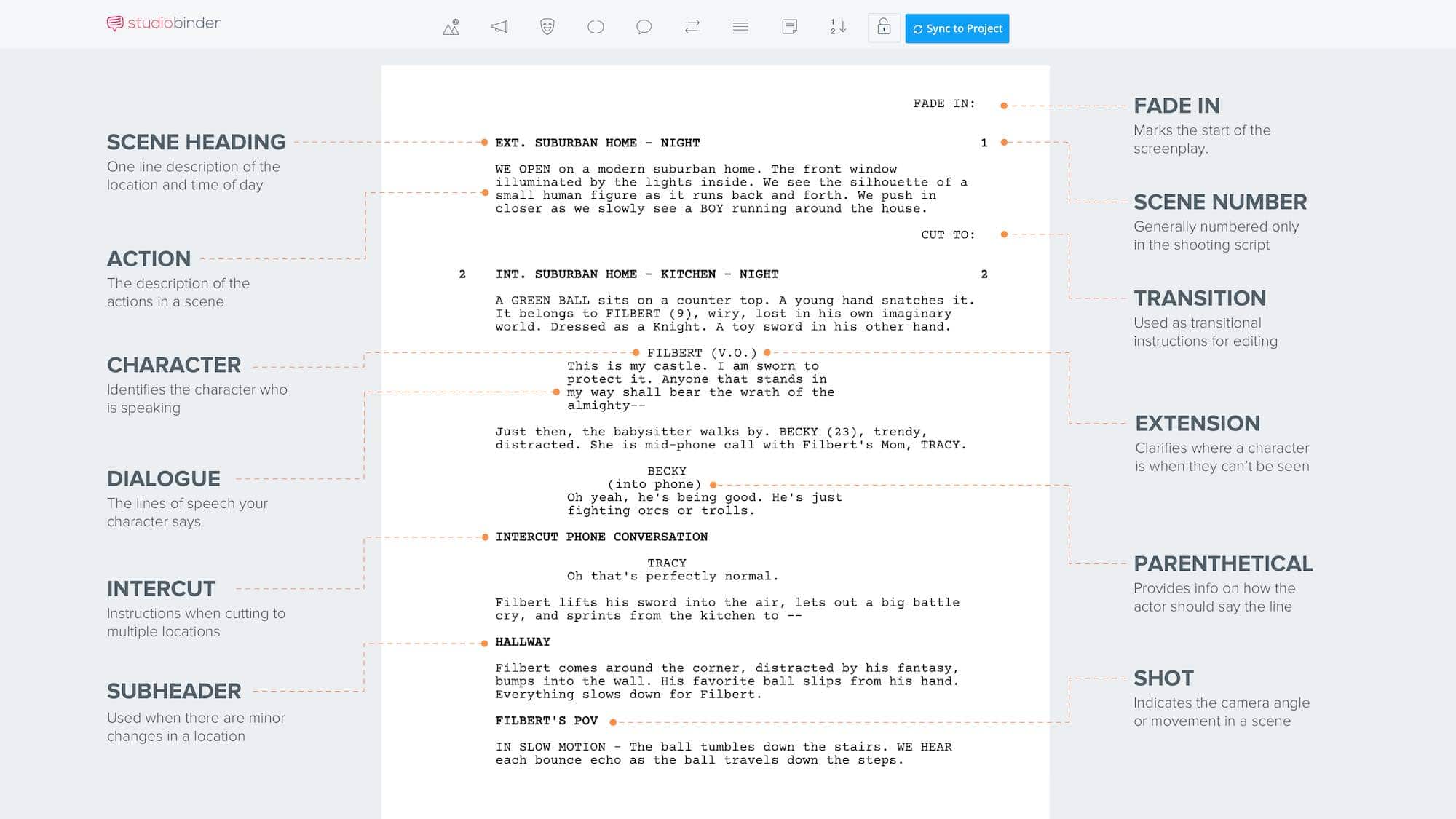The height and width of the screenshot is (819, 1456).
Task: Click the Sync to Project button
Action: tap(956, 28)
